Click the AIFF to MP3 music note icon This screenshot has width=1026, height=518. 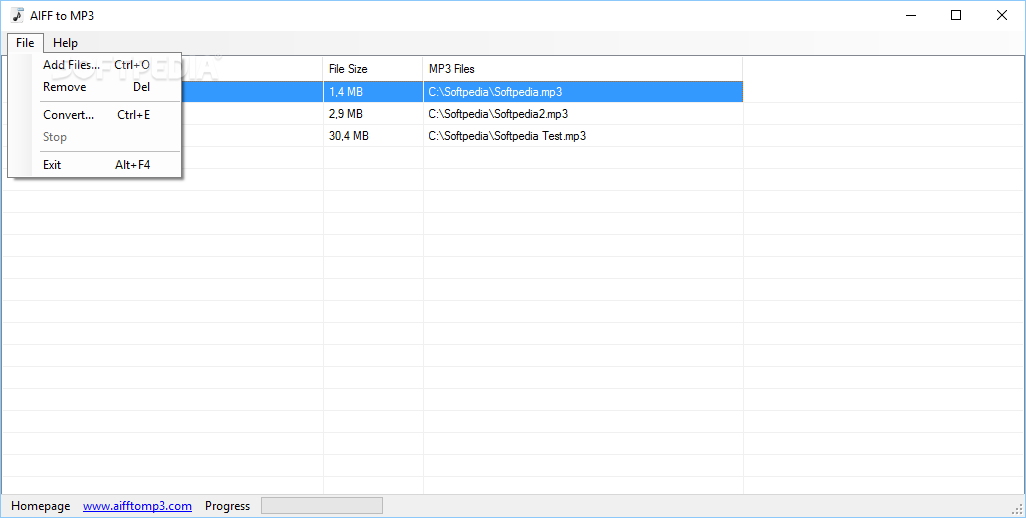[18, 15]
